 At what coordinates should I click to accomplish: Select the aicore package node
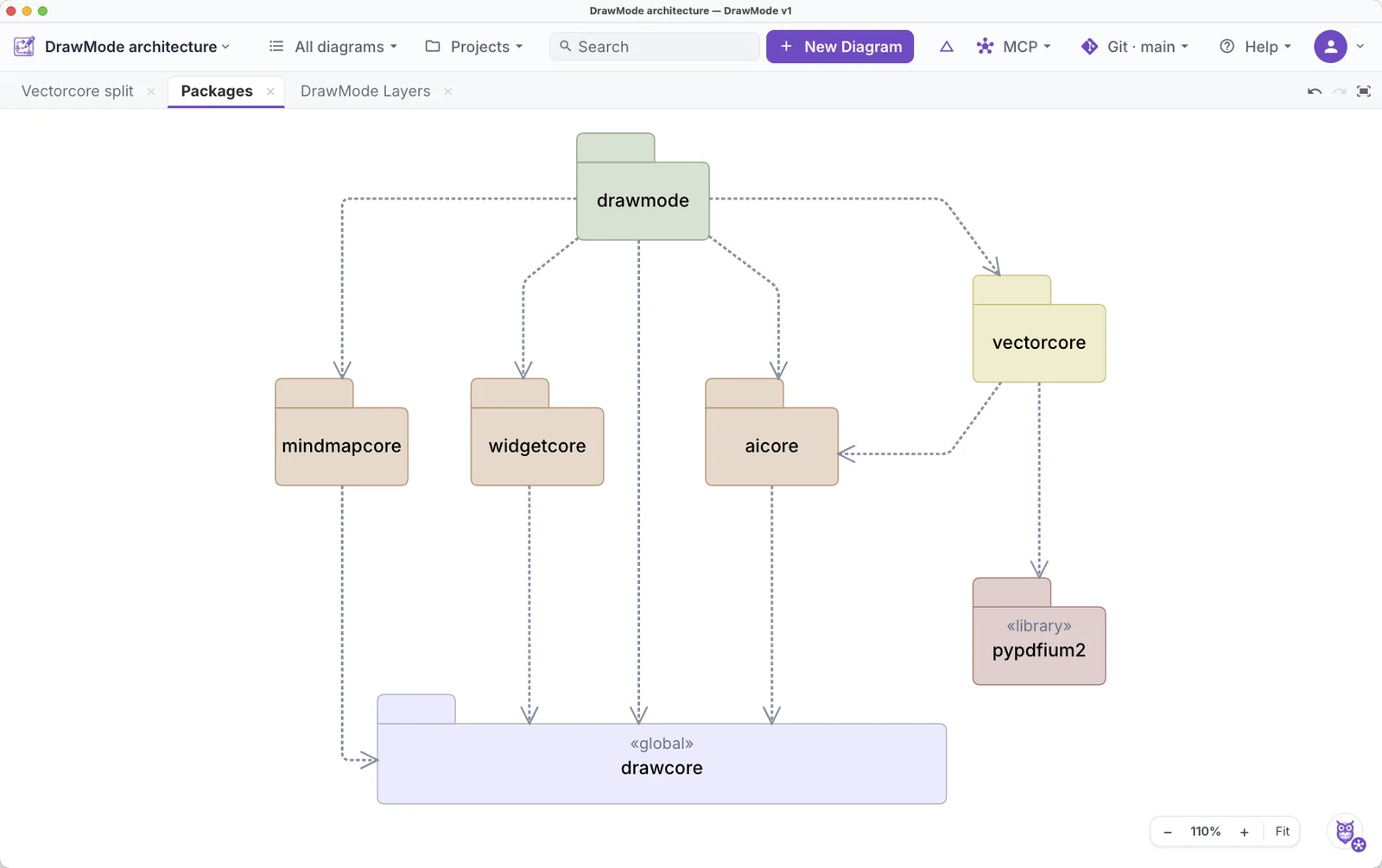771,446
